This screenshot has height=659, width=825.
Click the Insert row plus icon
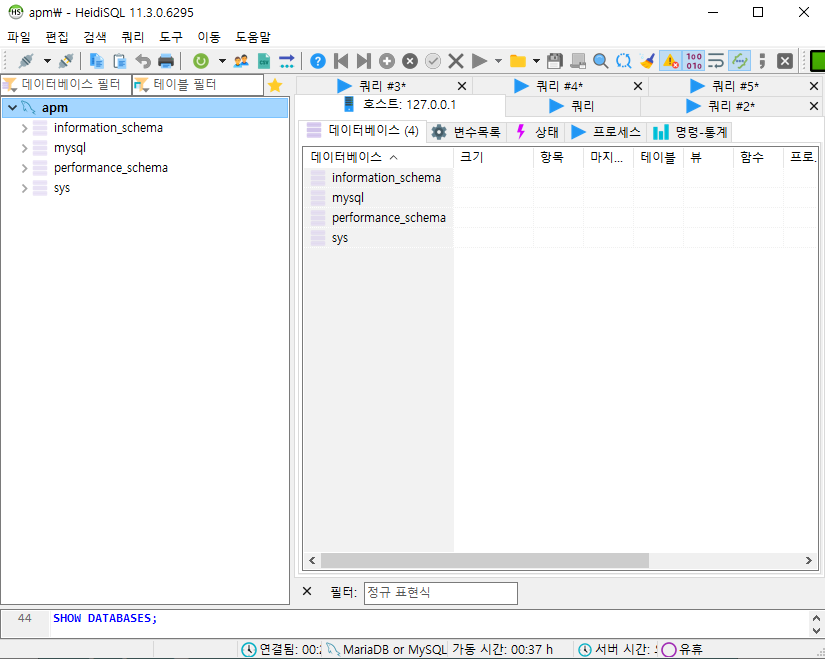387,61
